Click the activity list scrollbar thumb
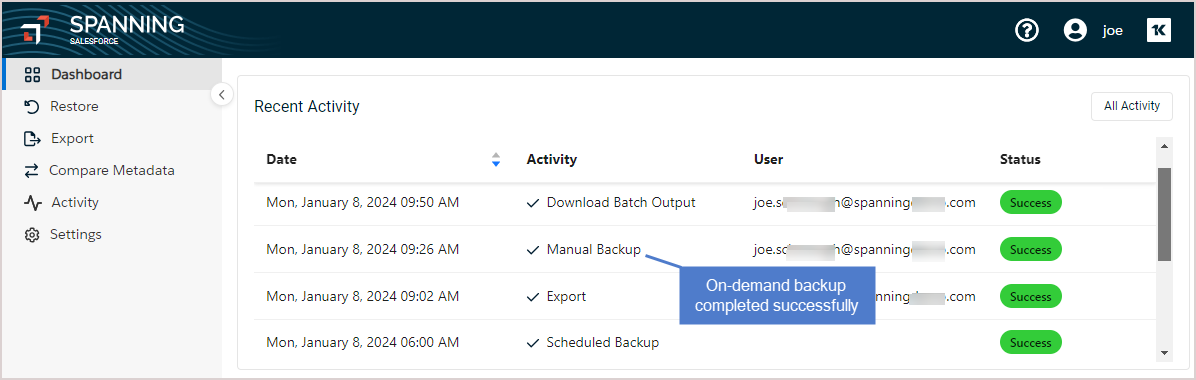This screenshot has height=380, width=1196. click(1164, 214)
